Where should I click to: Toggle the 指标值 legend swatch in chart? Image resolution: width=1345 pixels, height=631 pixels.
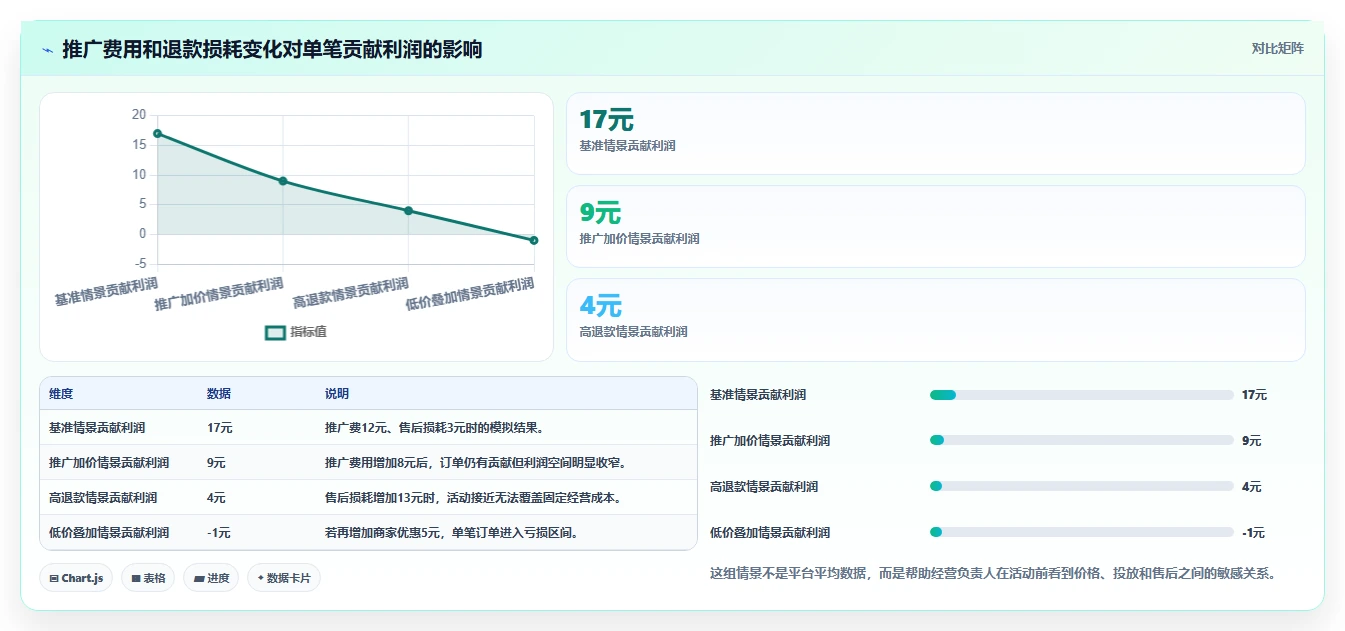tap(275, 332)
